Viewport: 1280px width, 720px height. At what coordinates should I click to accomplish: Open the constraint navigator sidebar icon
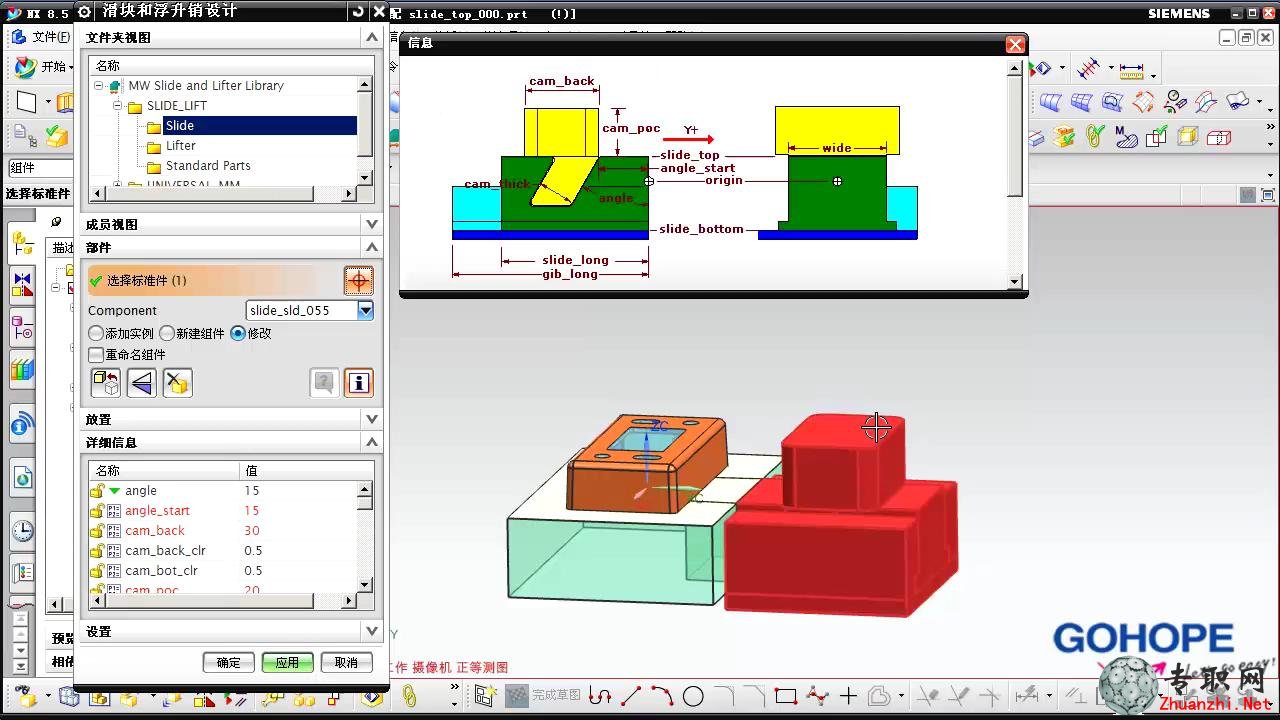point(22,284)
